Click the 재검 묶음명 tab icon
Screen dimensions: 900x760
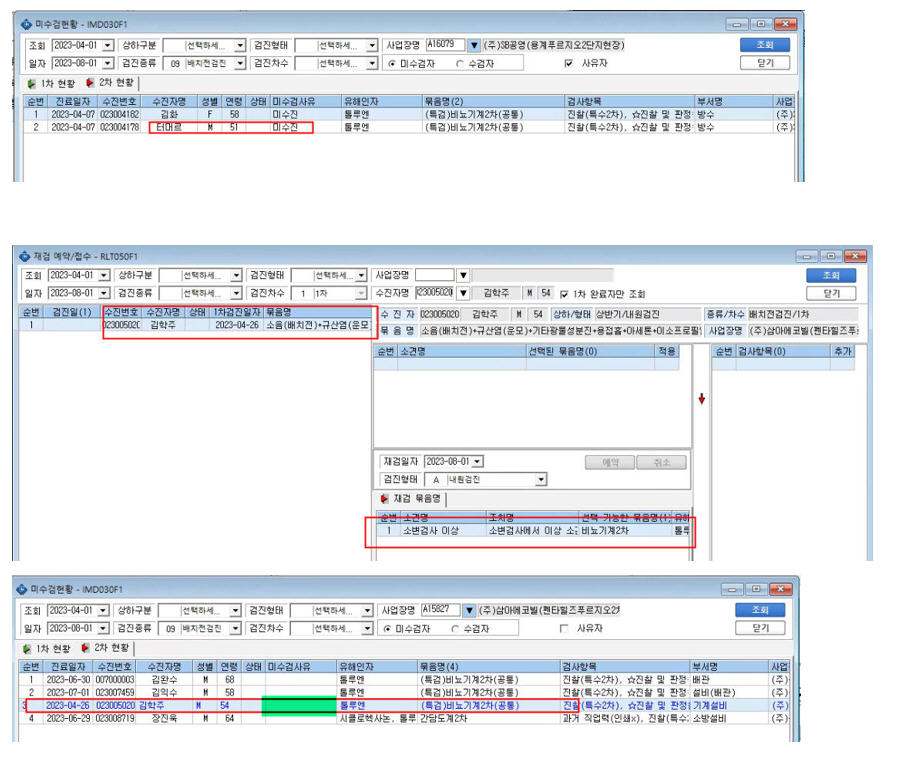point(384,498)
